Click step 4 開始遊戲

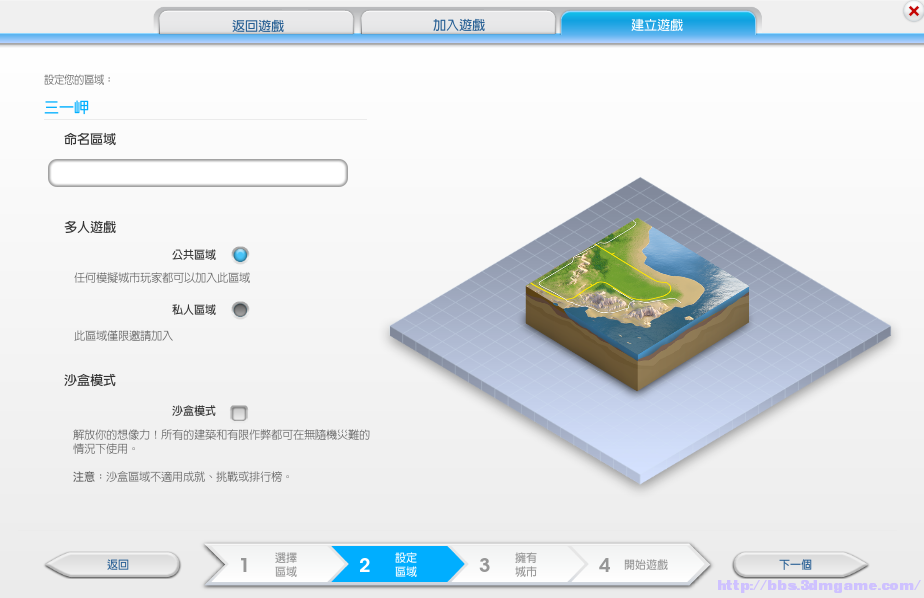639,564
